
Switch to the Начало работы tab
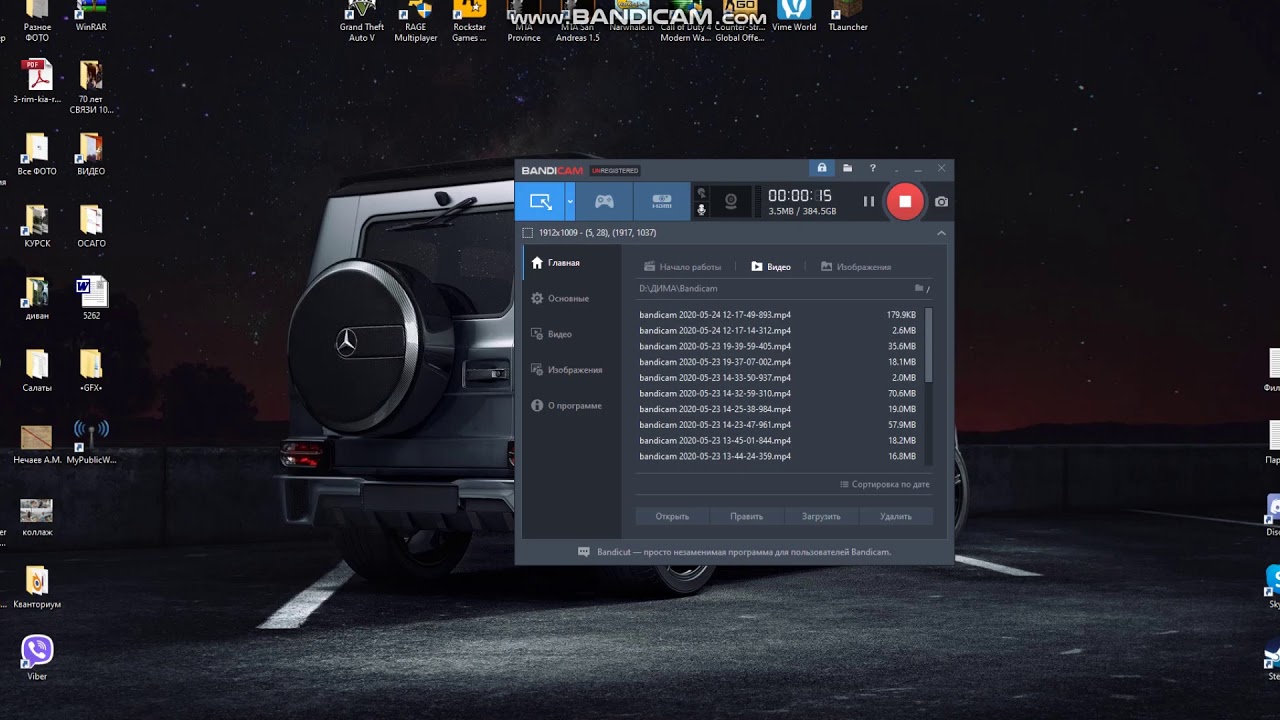(x=683, y=267)
